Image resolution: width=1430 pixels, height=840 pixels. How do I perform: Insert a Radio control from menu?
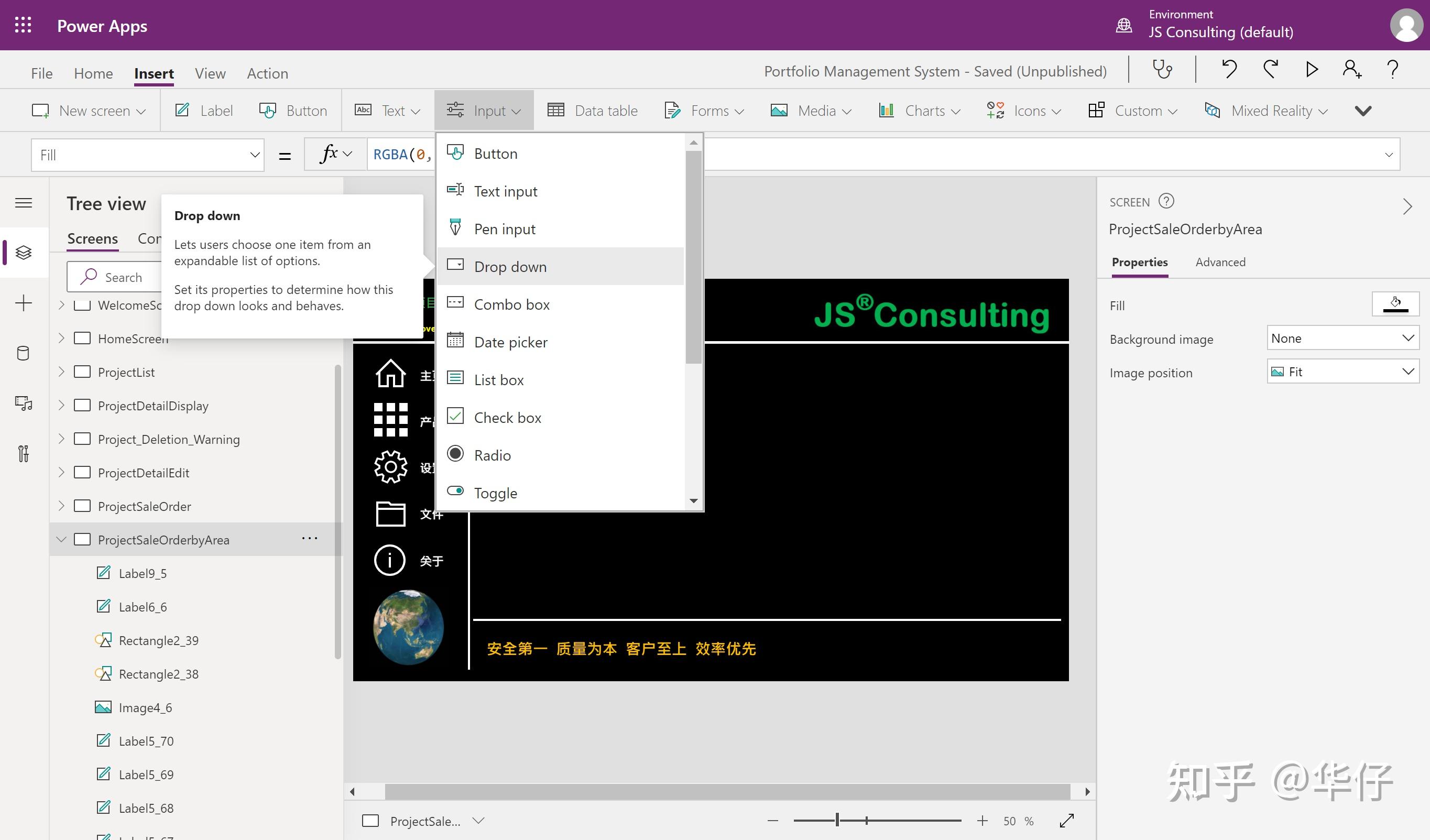[492, 455]
